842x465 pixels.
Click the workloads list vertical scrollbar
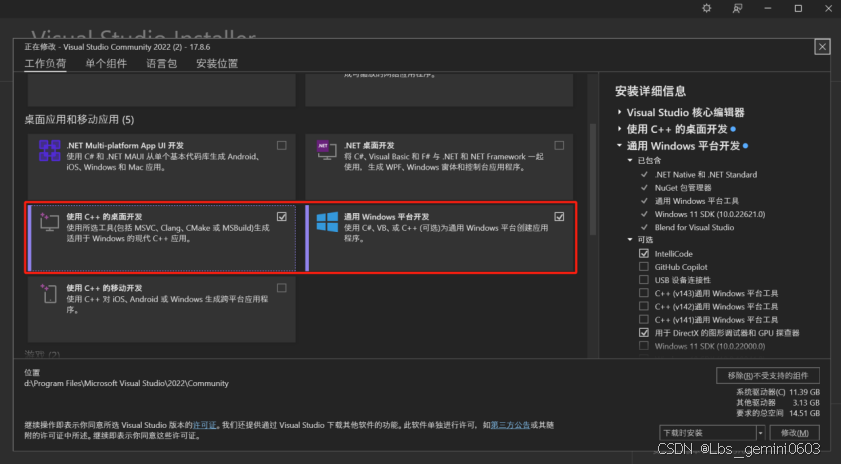pos(593,179)
